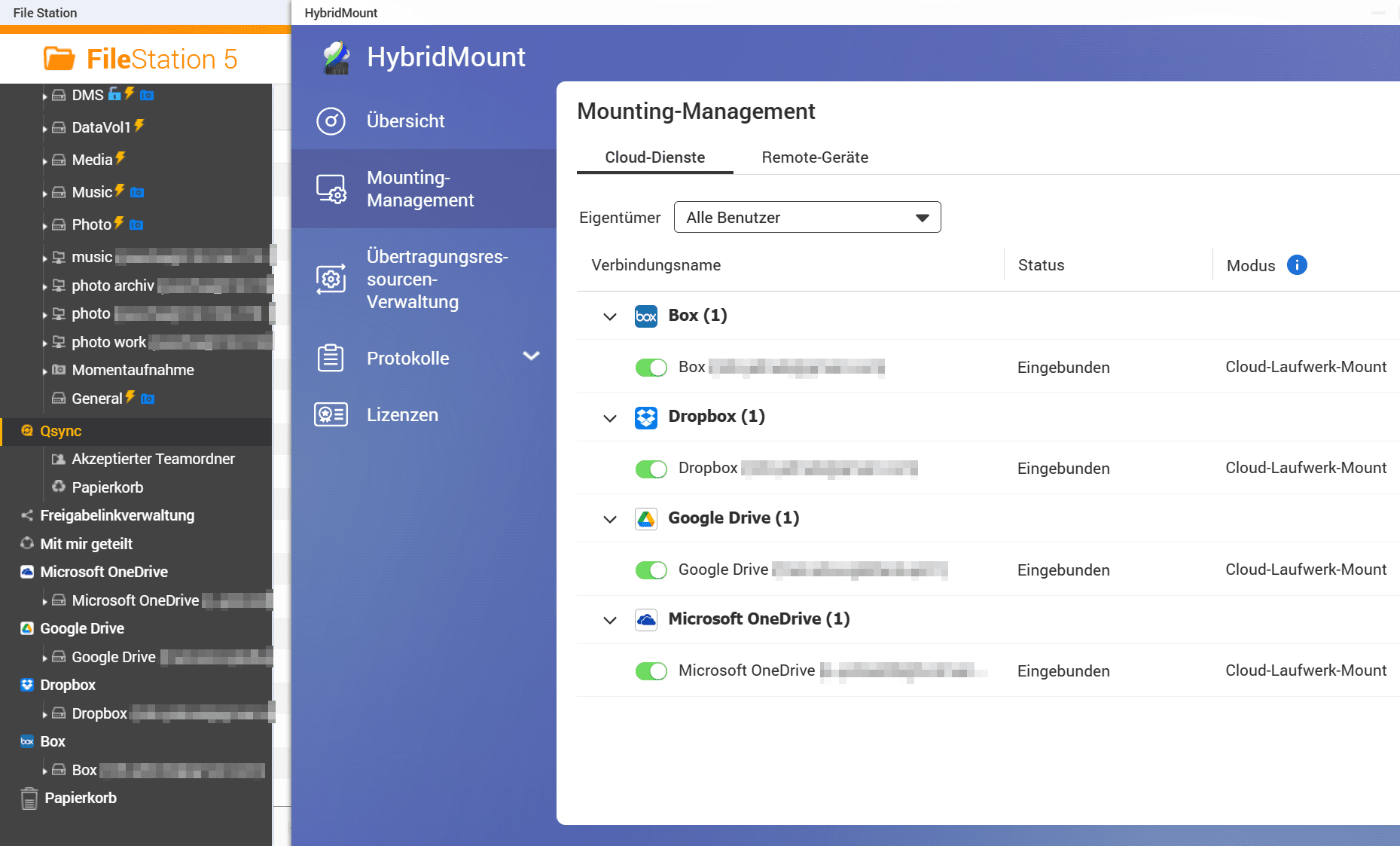Click the Übertragungsressourcen-Verwaltung gear icon
Viewport: 1400px width, 846px height.
pos(331,279)
